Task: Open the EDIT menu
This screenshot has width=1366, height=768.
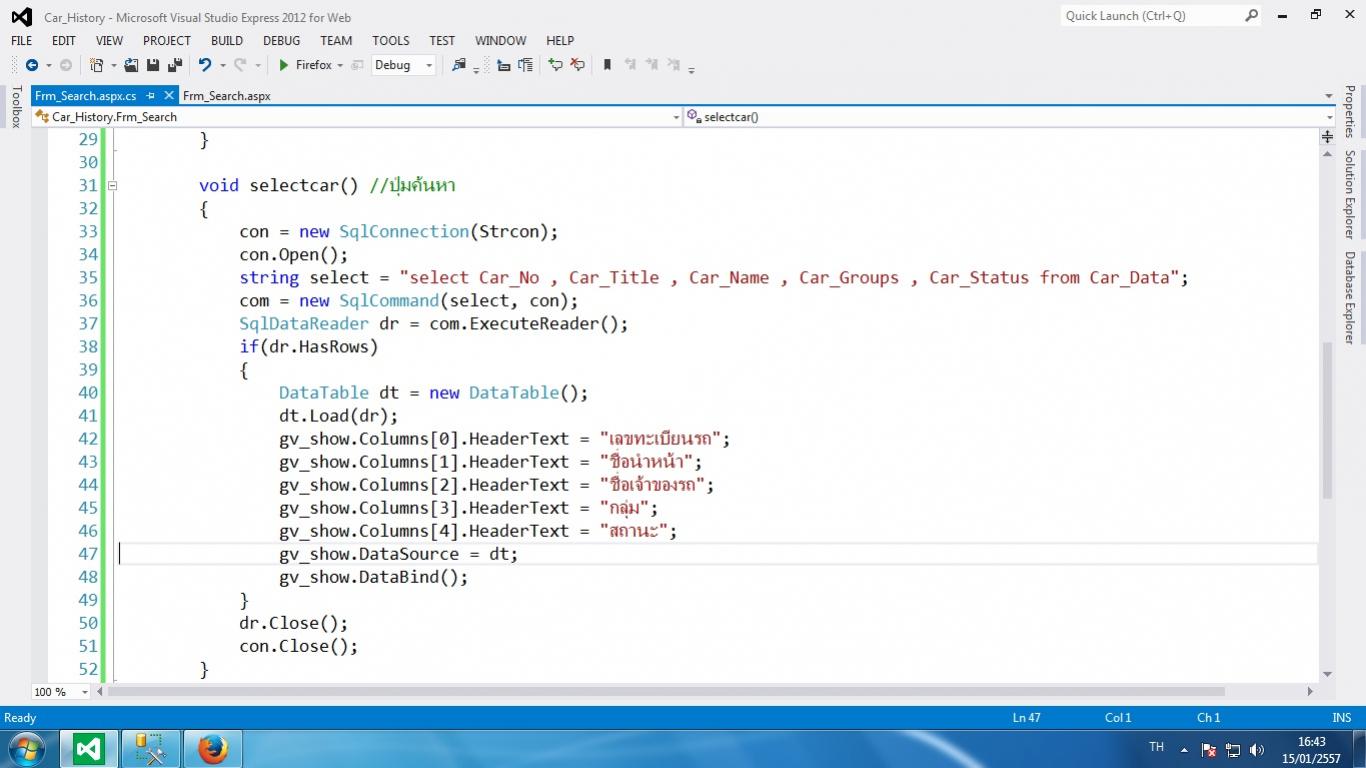Action: (64, 41)
